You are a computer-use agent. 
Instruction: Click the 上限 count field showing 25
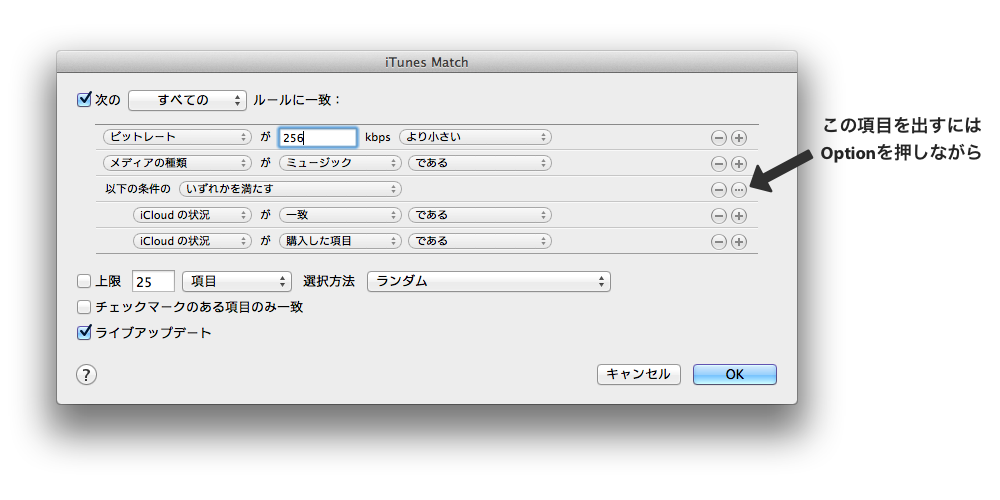tap(153, 281)
